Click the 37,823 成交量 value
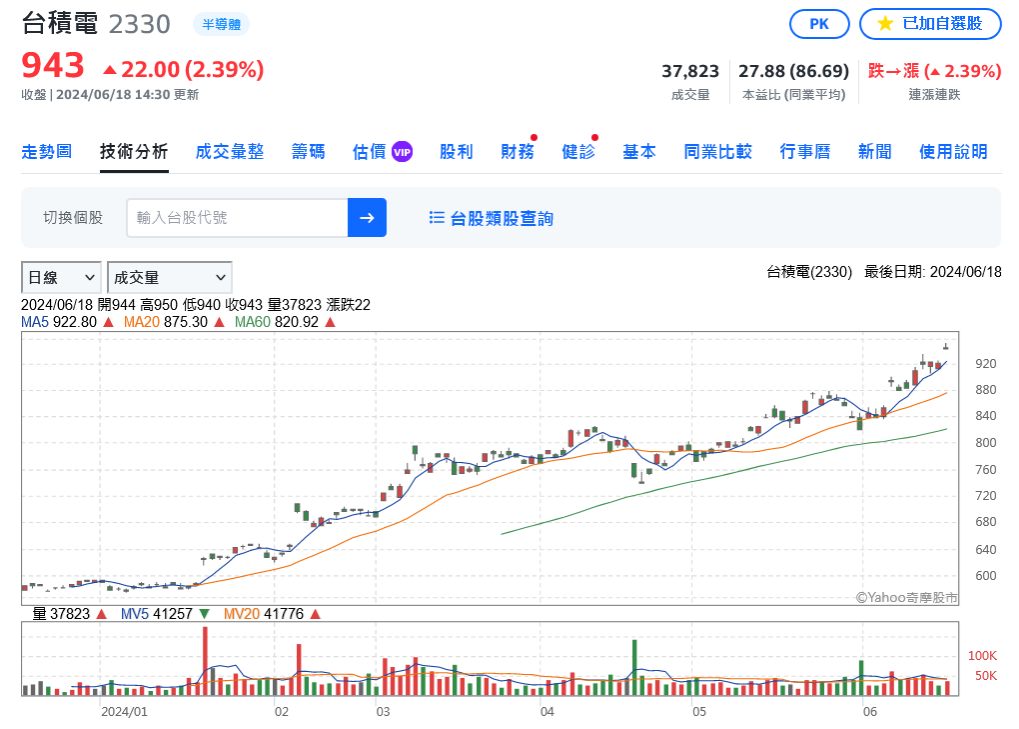Image resolution: width=1019 pixels, height=729 pixels. [x=690, y=71]
